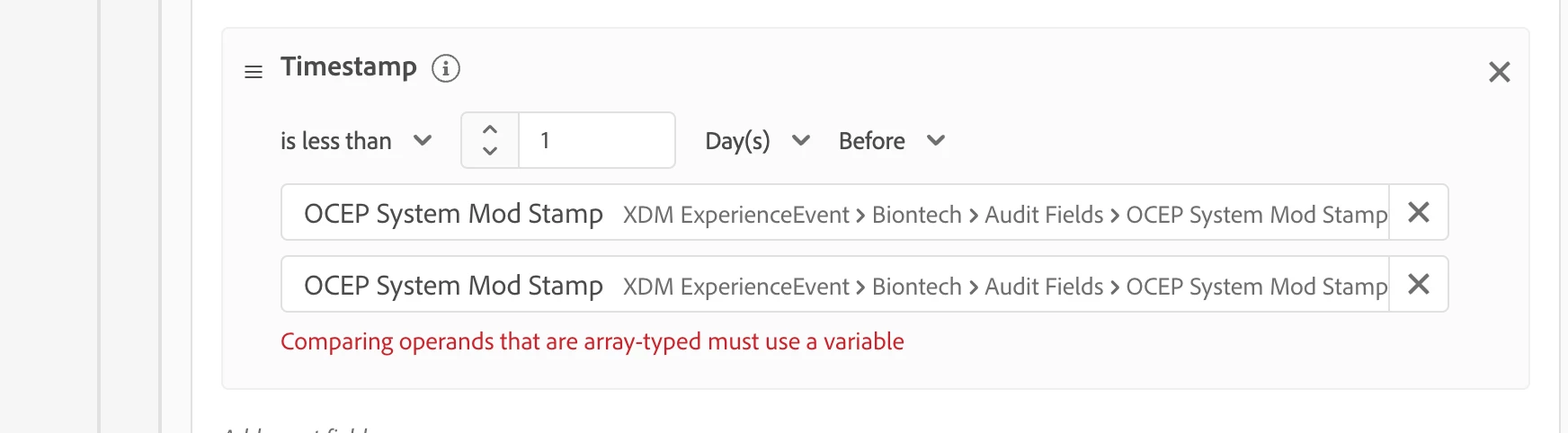Click the chevron arrow next to Day(s)
Viewport: 1568px width, 433px height.
(x=801, y=140)
